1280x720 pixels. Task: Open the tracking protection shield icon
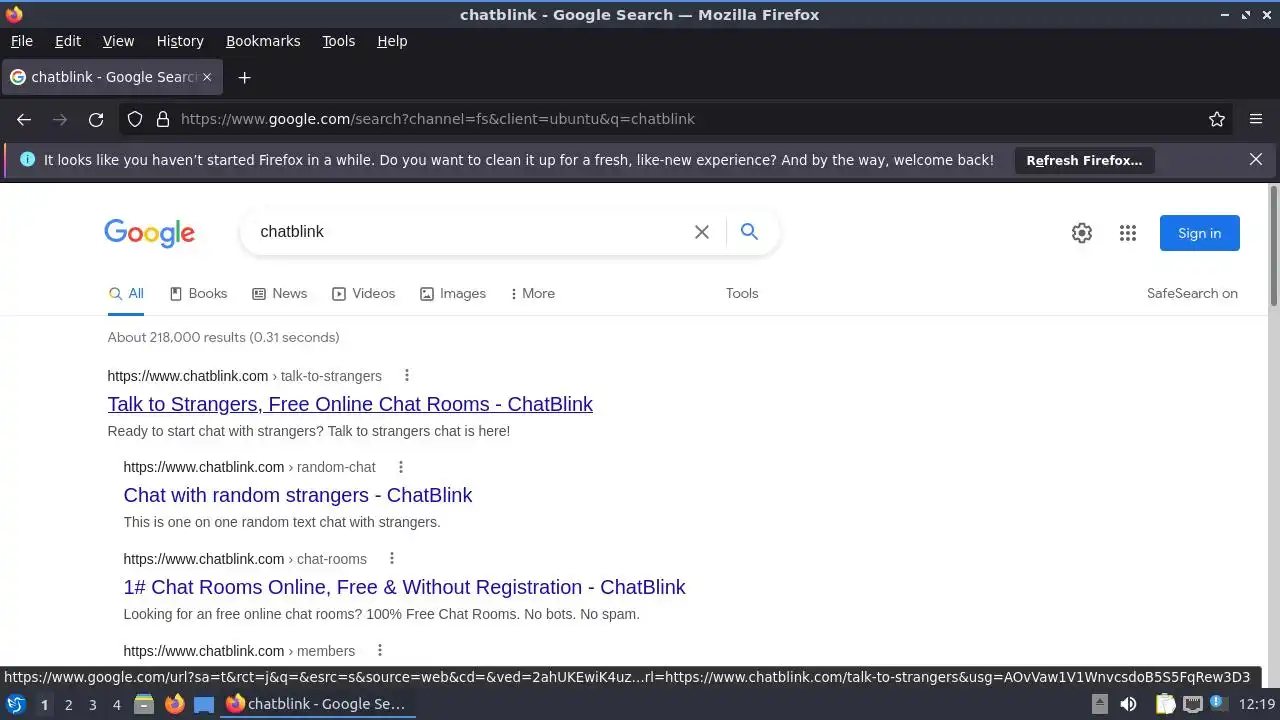[135, 119]
